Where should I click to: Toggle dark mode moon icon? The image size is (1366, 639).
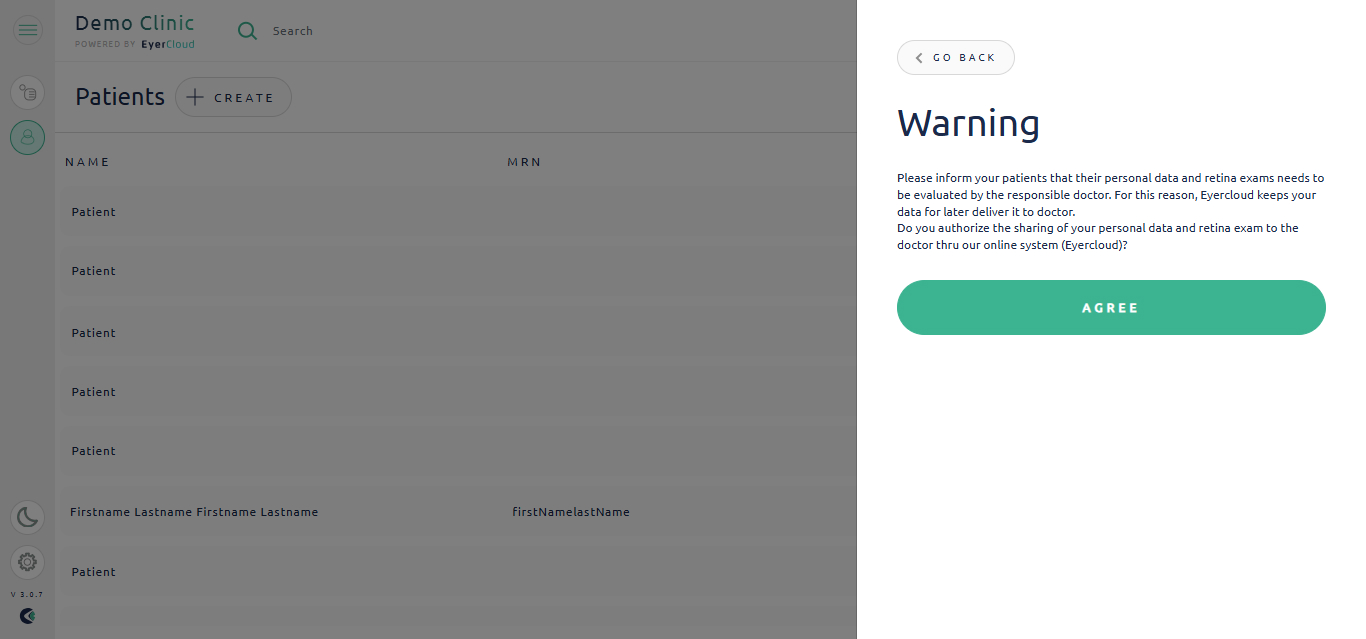[x=28, y=517]
